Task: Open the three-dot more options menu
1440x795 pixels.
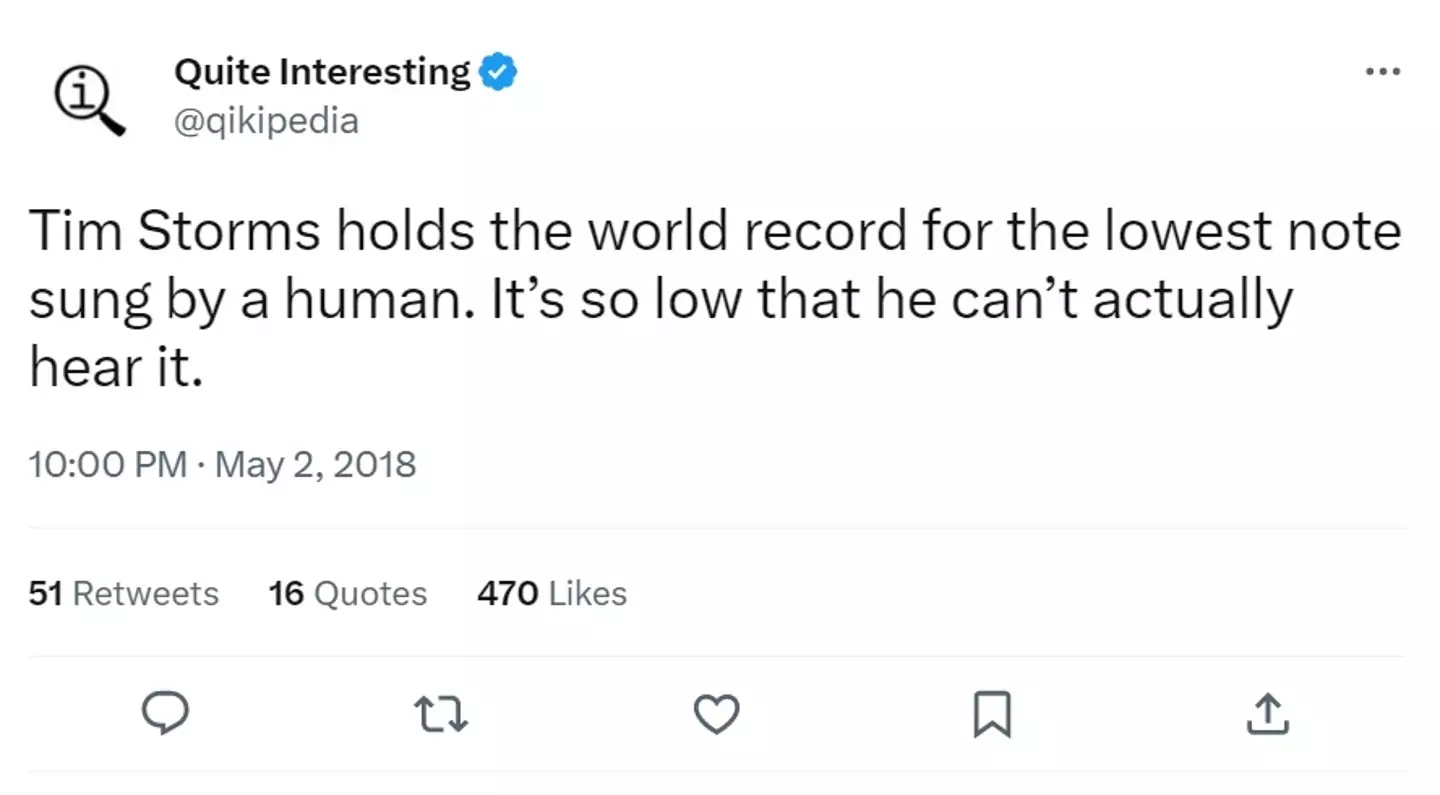Action: click(x=1383, y=72)
